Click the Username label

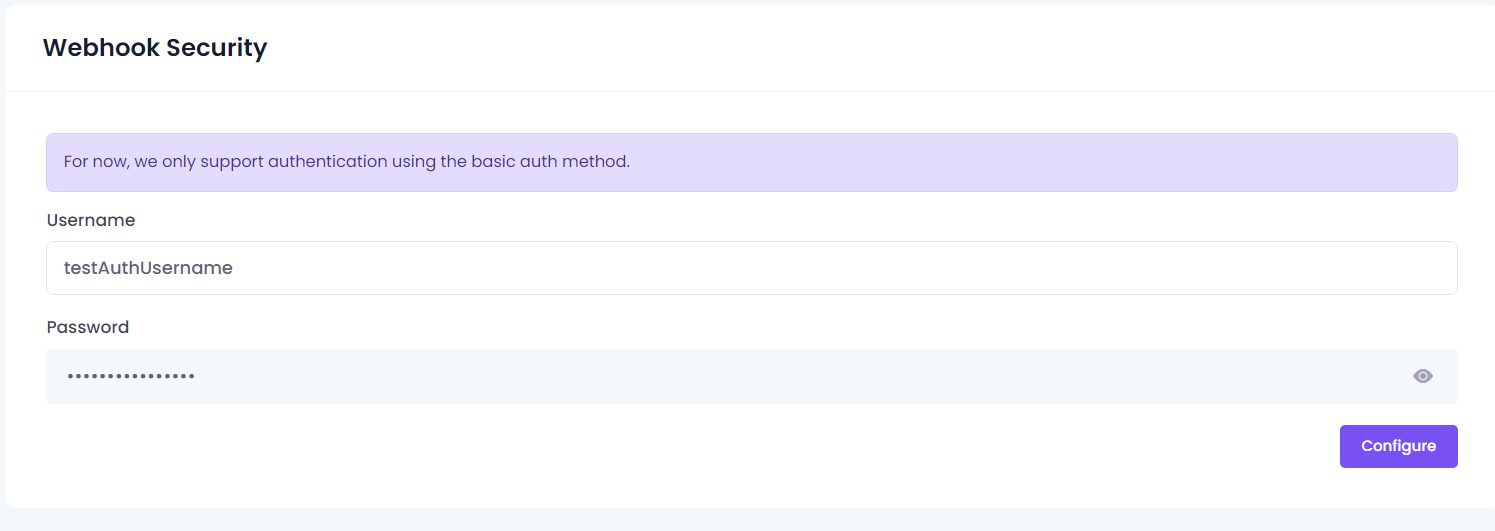91,220
